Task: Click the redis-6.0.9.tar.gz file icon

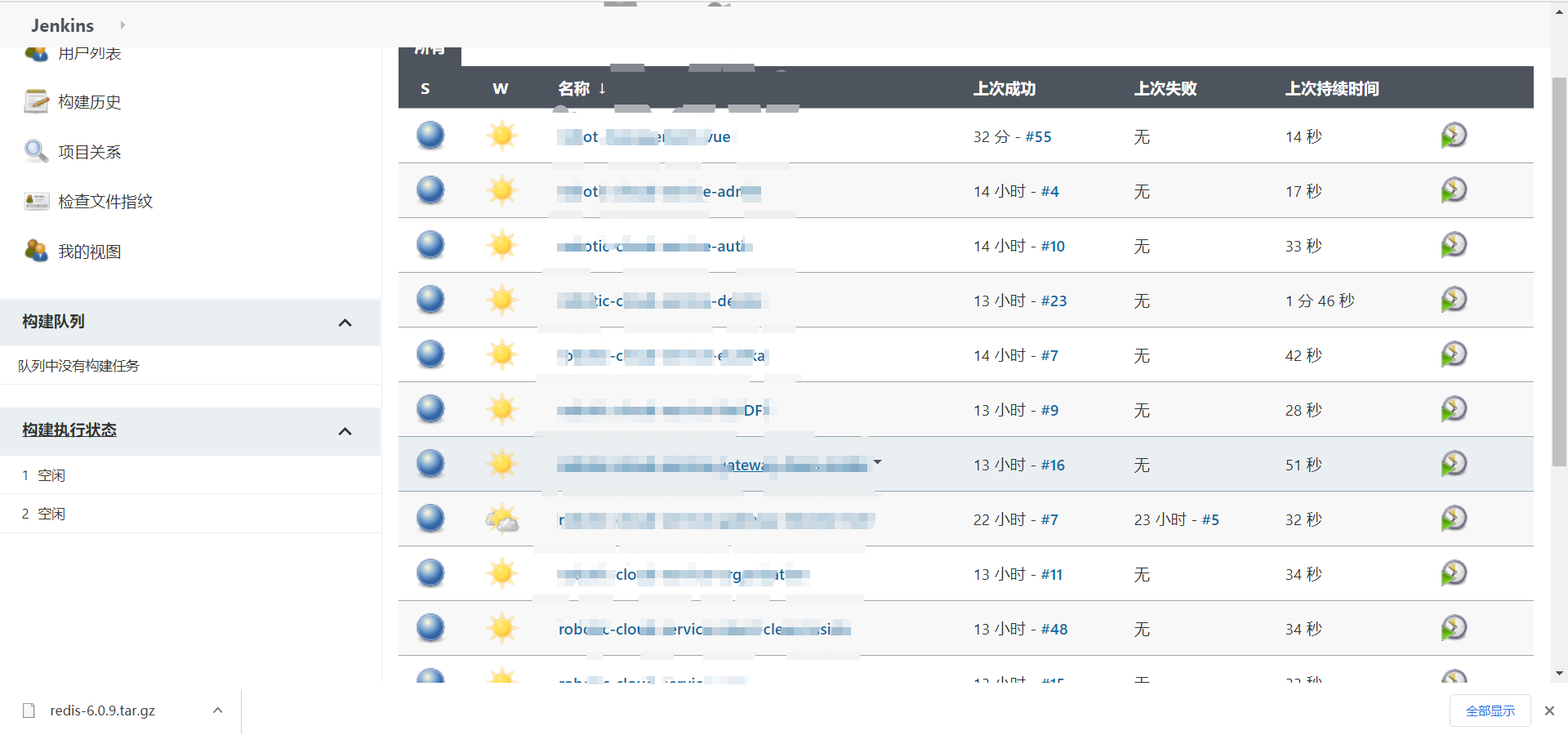Action: tap(29, 710)
